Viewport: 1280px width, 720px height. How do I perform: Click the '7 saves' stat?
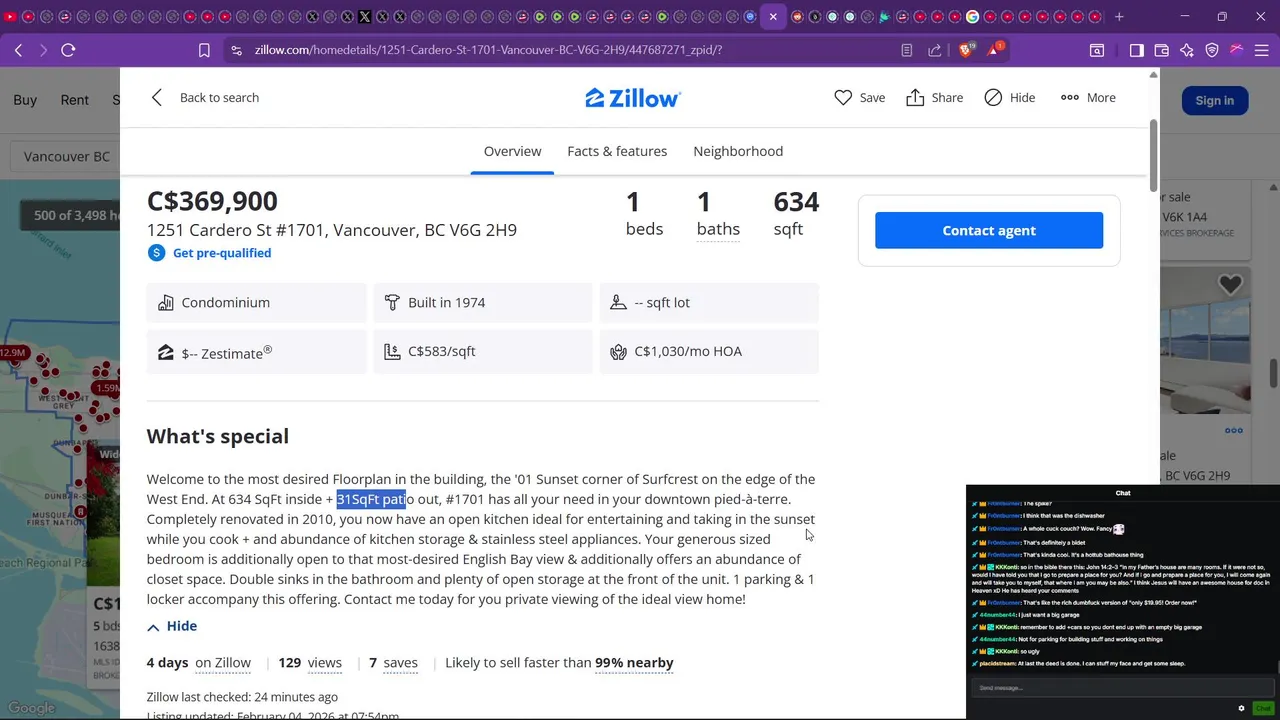[393, 662]
